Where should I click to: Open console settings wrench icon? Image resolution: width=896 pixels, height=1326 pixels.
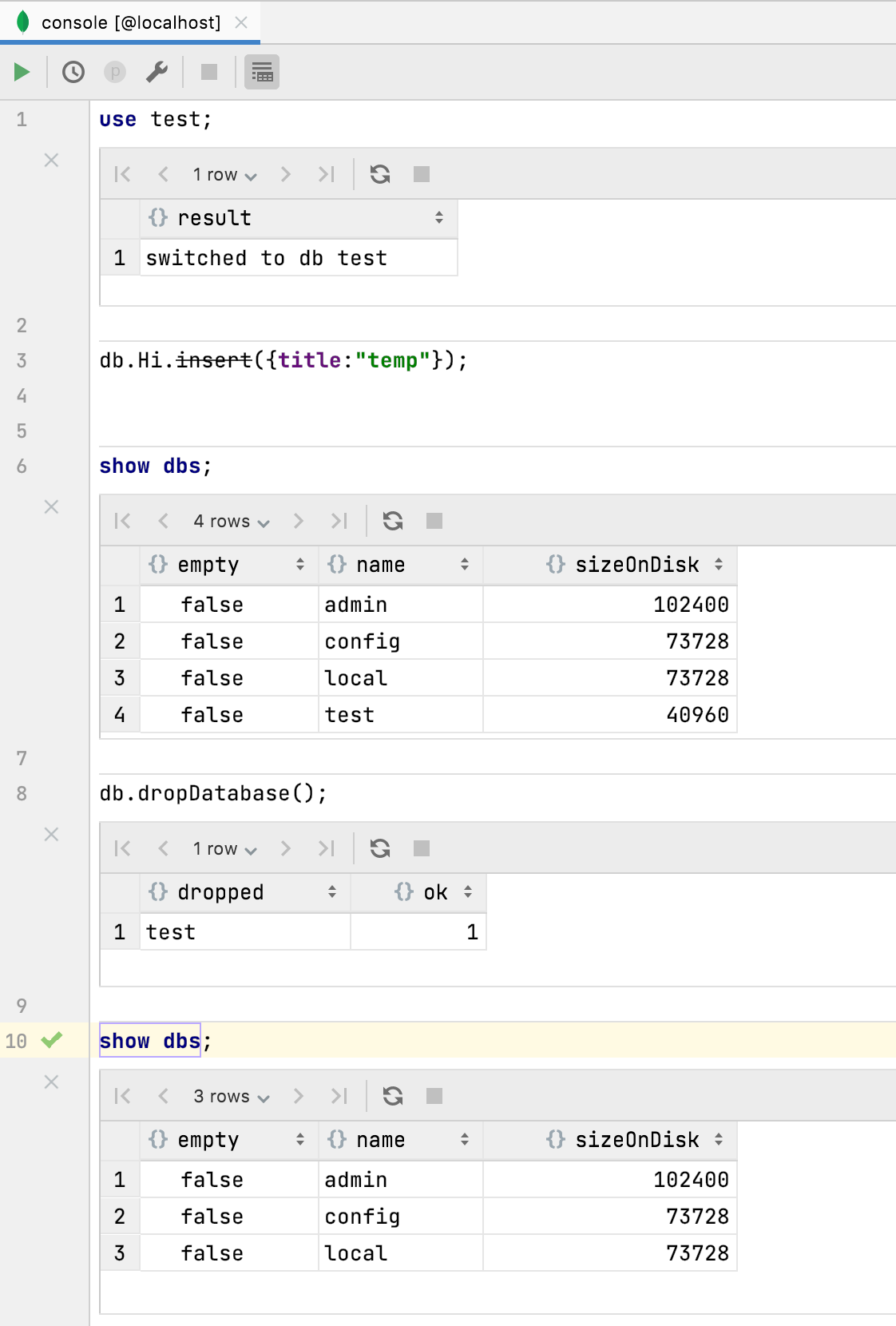(157, 72)
